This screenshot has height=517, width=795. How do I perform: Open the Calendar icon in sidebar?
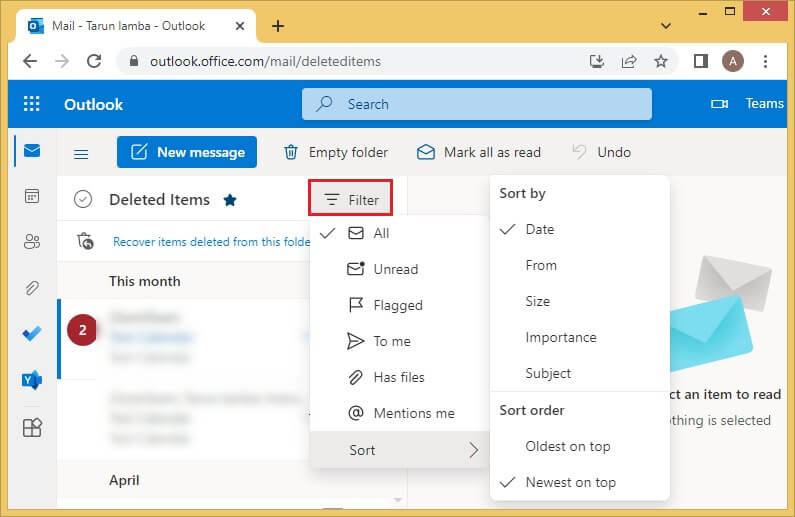(32, 196)
